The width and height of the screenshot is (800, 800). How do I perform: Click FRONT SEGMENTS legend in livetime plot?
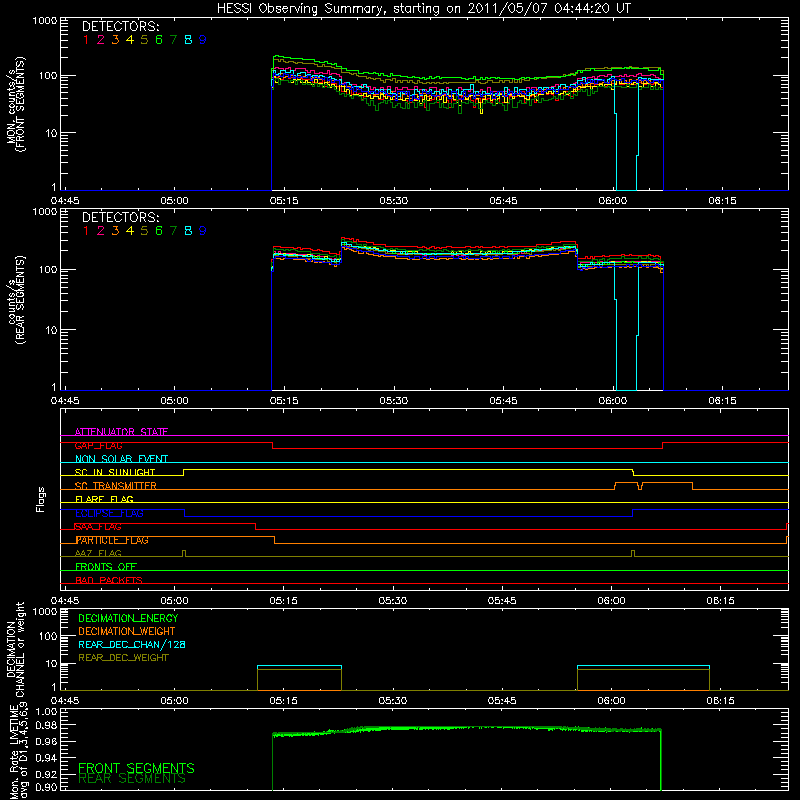point(136,768)
